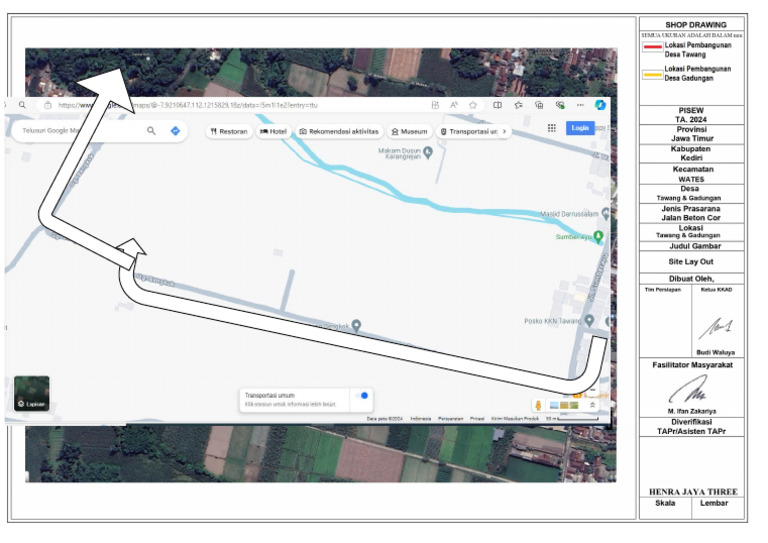Click the browser favorites star icon
The height and width of the screenshot is (543, 768).
tap(473, 105)
